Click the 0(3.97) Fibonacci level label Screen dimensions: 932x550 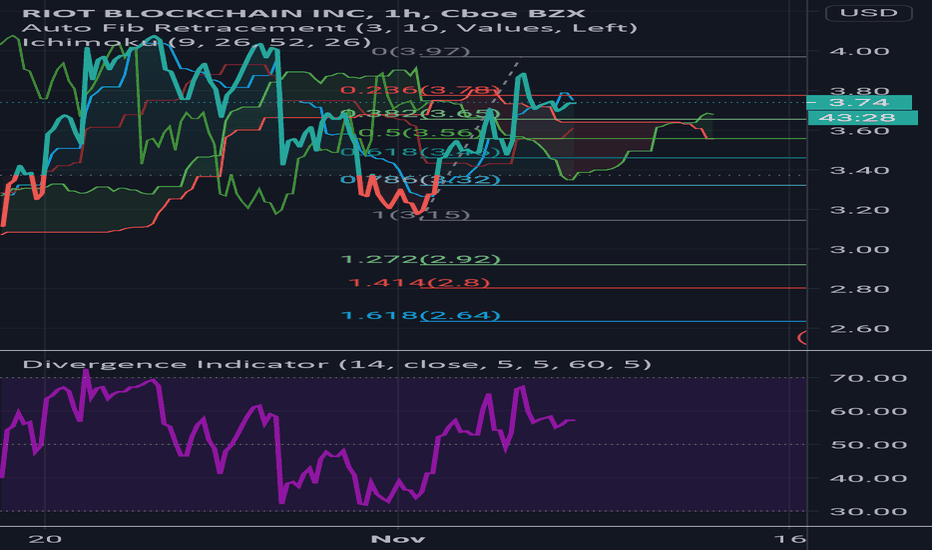coord(421,52)
